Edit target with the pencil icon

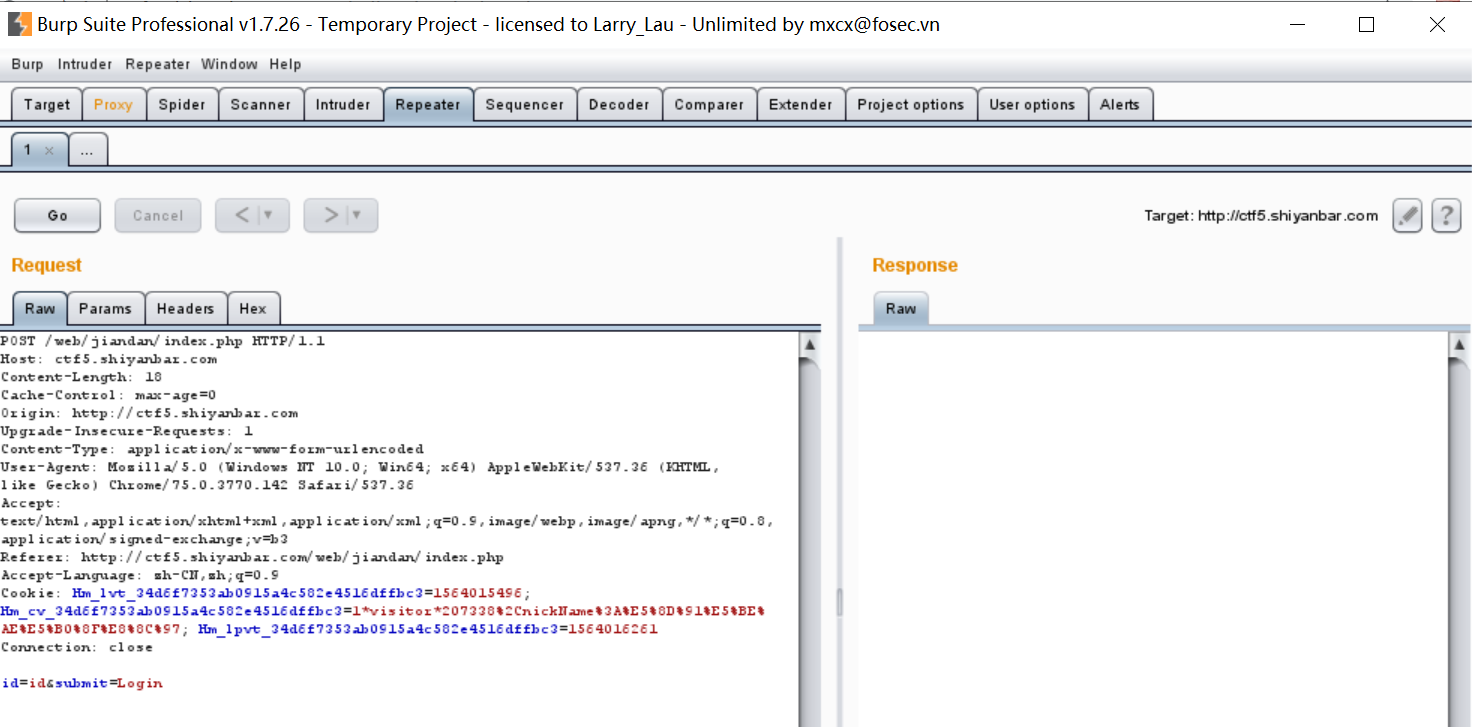point(1407,215)
